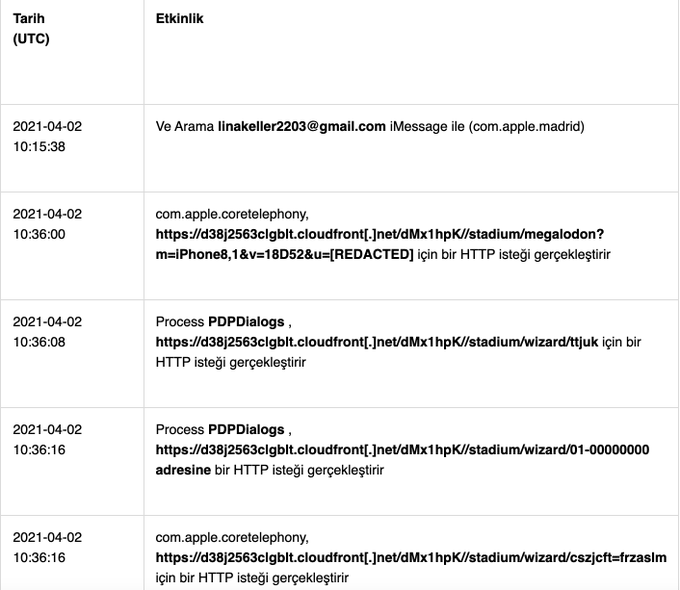This screenshot has height=590, width=680.
Task: Click the wizard/01-00000000 URL
Action: click(402, 449)
